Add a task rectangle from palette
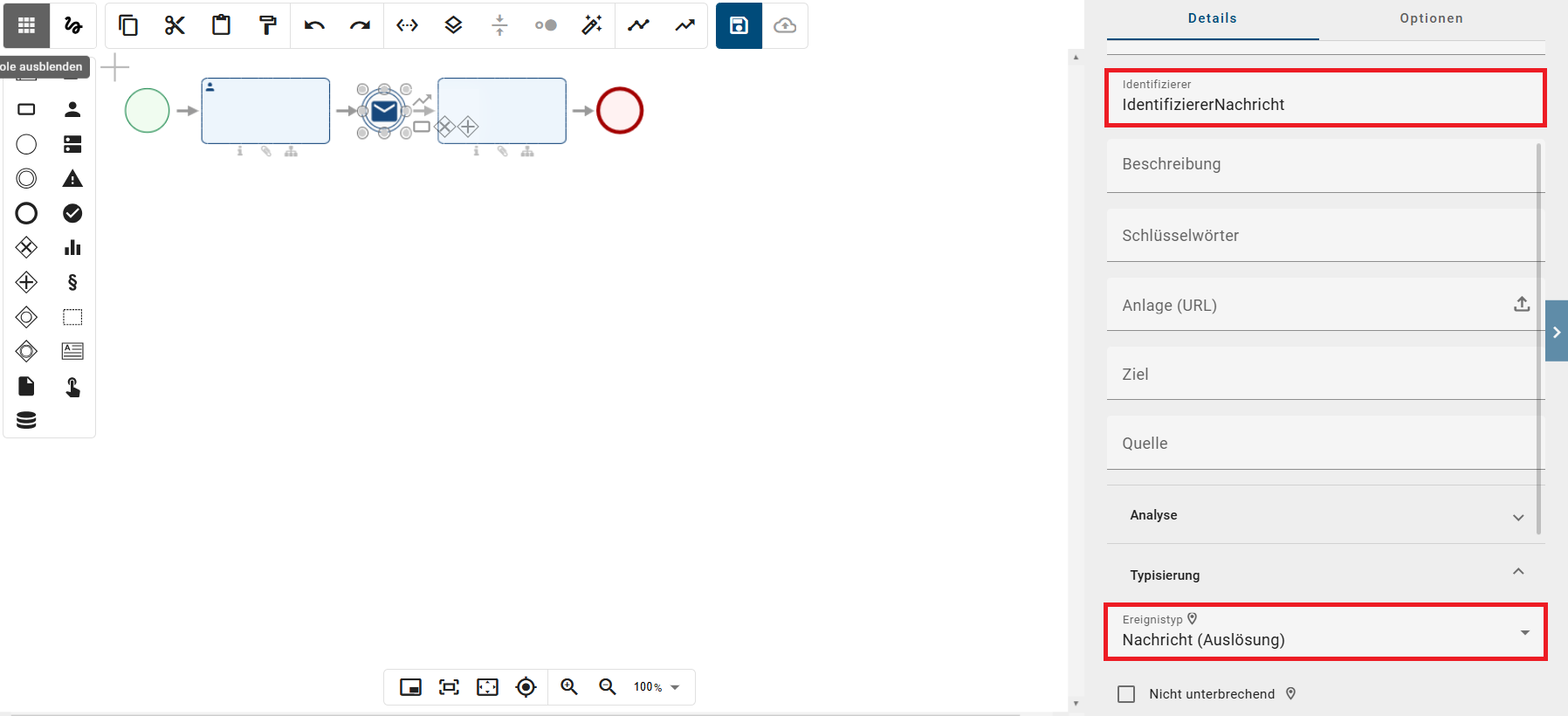1568x716 pixels. (26, 109)
